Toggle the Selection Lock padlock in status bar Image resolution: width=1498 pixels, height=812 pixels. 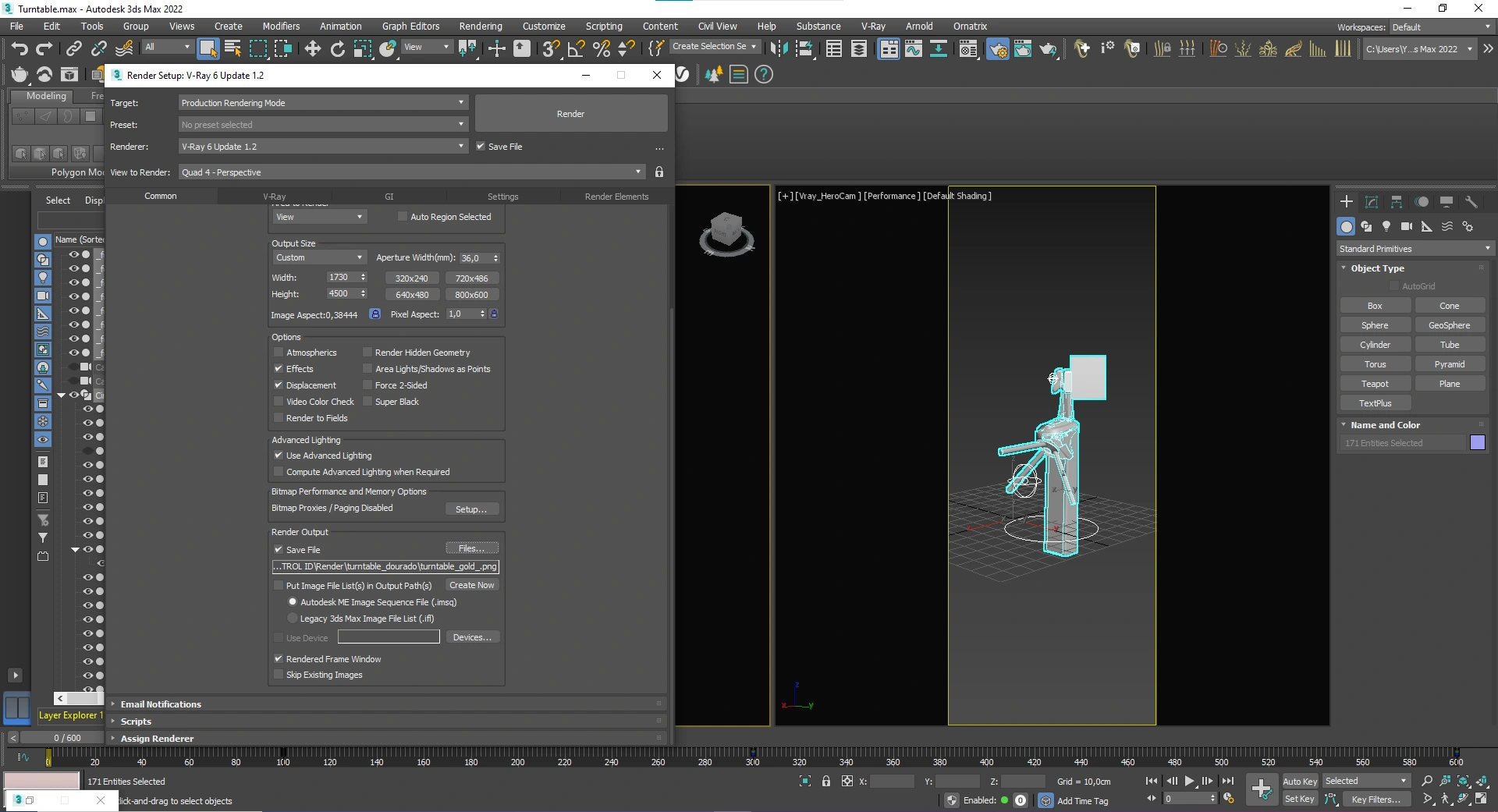(826, 781)
